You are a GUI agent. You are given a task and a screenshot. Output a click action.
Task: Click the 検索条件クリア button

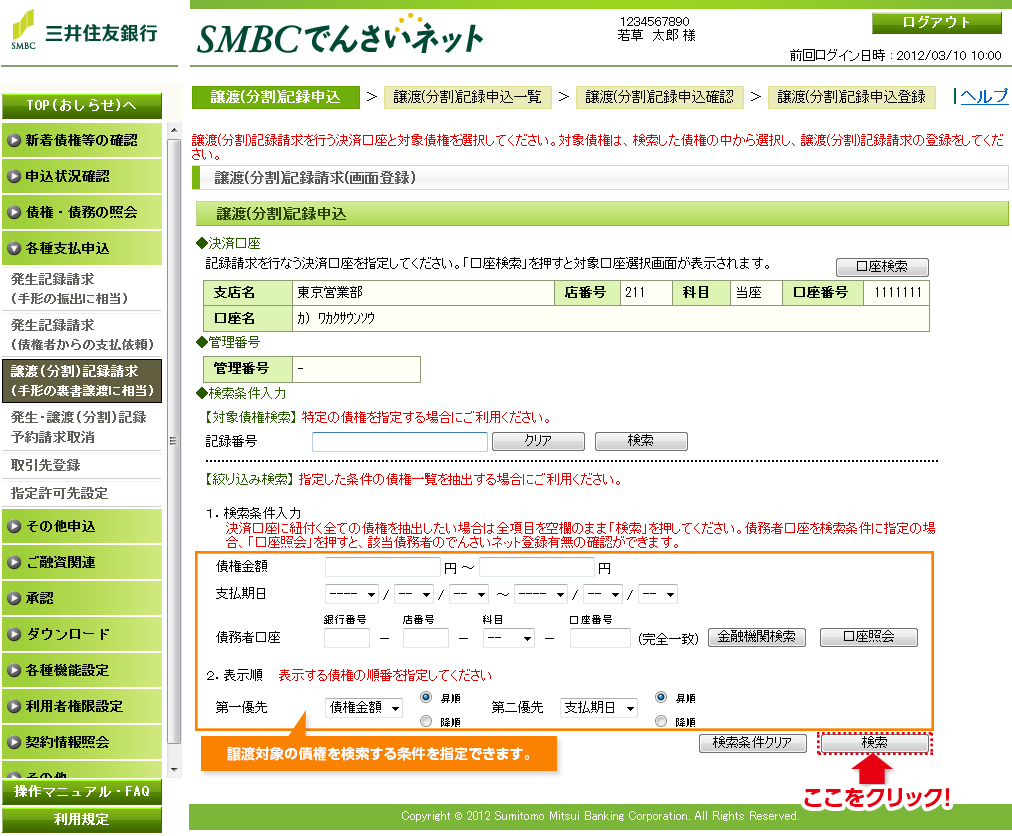coord(753,743)
